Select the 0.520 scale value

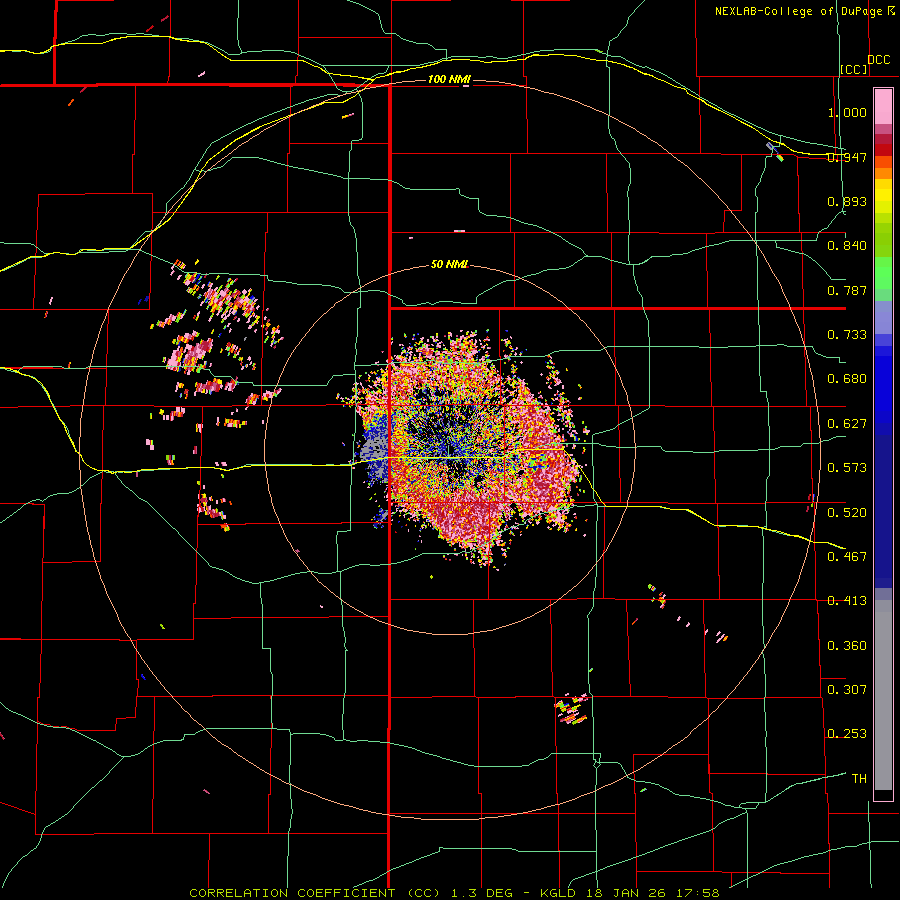(x=847, y=512)
